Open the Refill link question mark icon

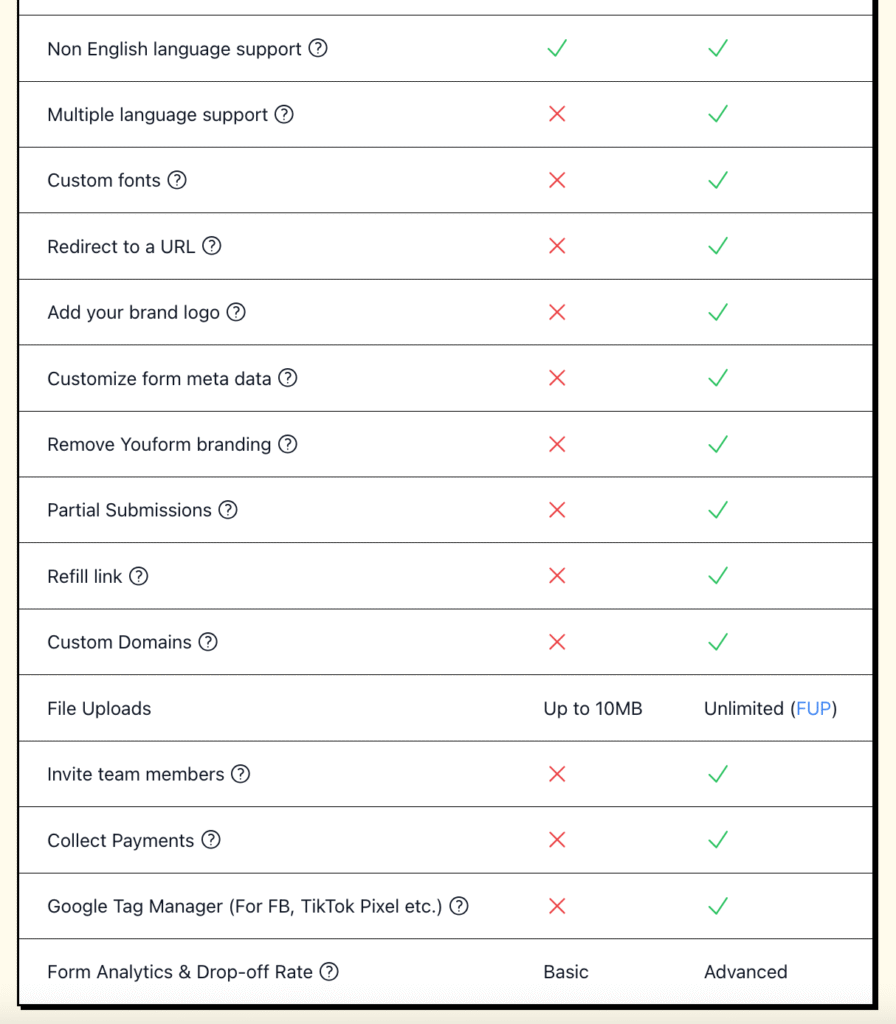click(x=138, y=576)
